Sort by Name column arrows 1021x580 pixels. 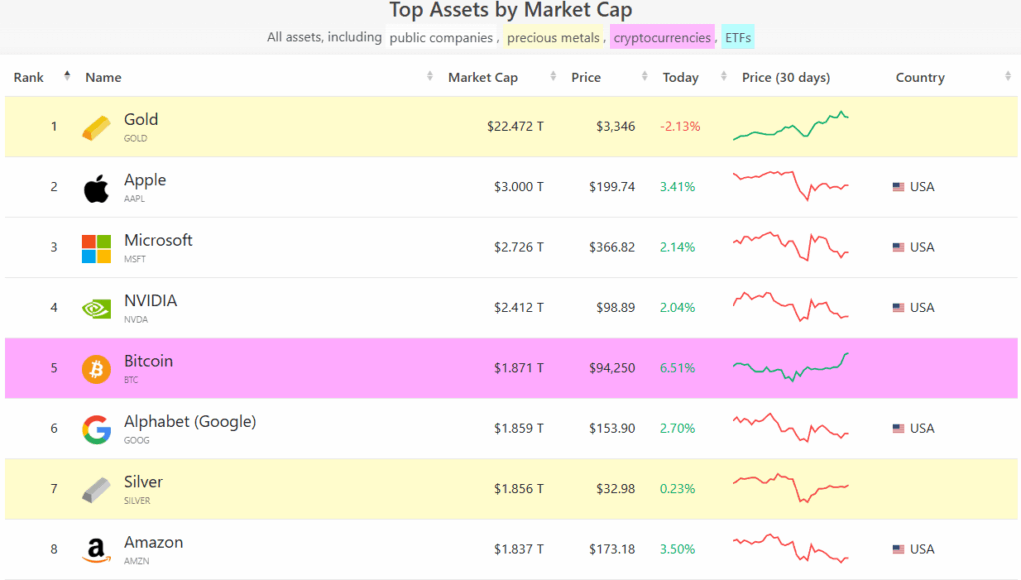pos(430,76)
